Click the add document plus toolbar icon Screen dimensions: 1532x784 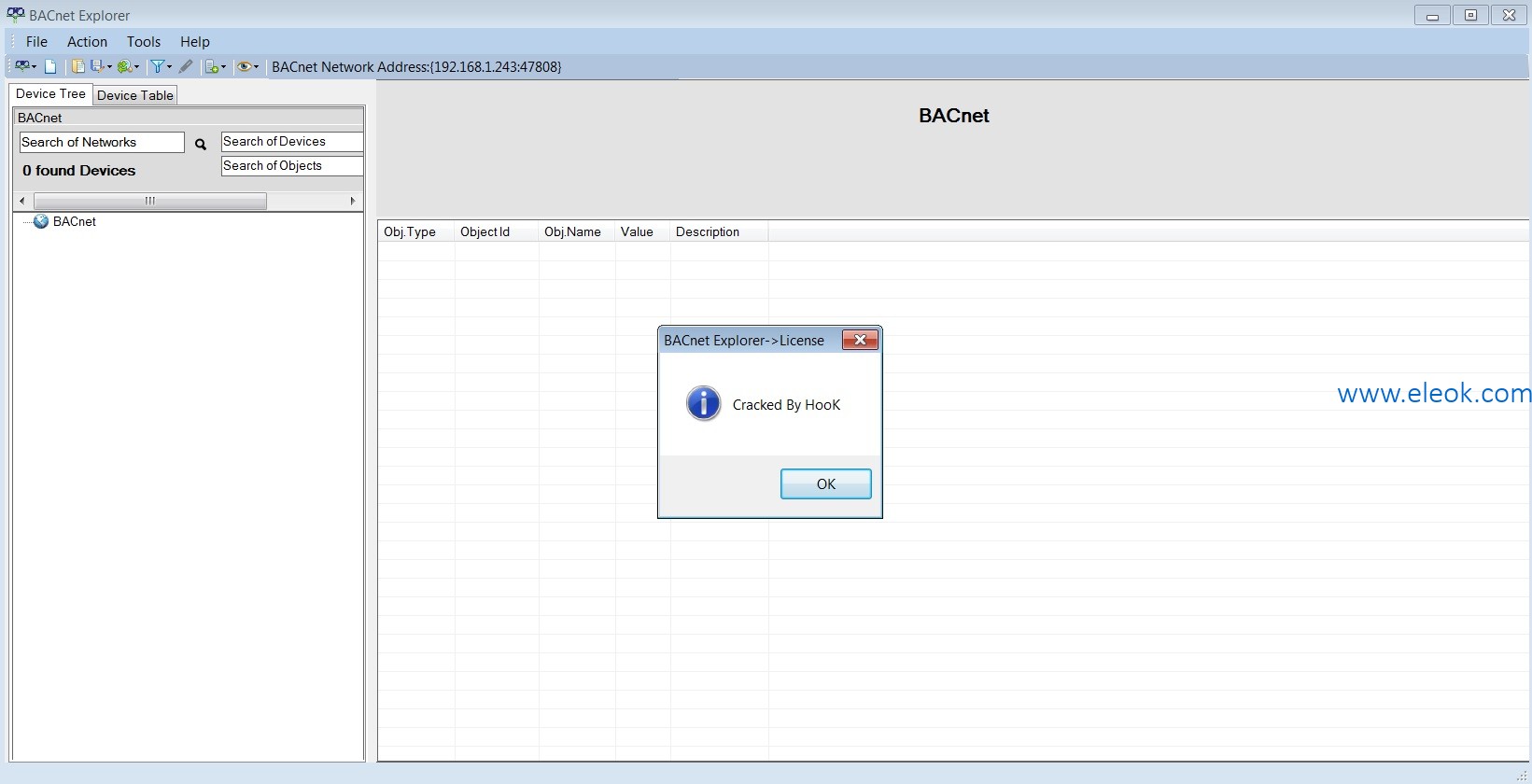click(x=212, y=66)
